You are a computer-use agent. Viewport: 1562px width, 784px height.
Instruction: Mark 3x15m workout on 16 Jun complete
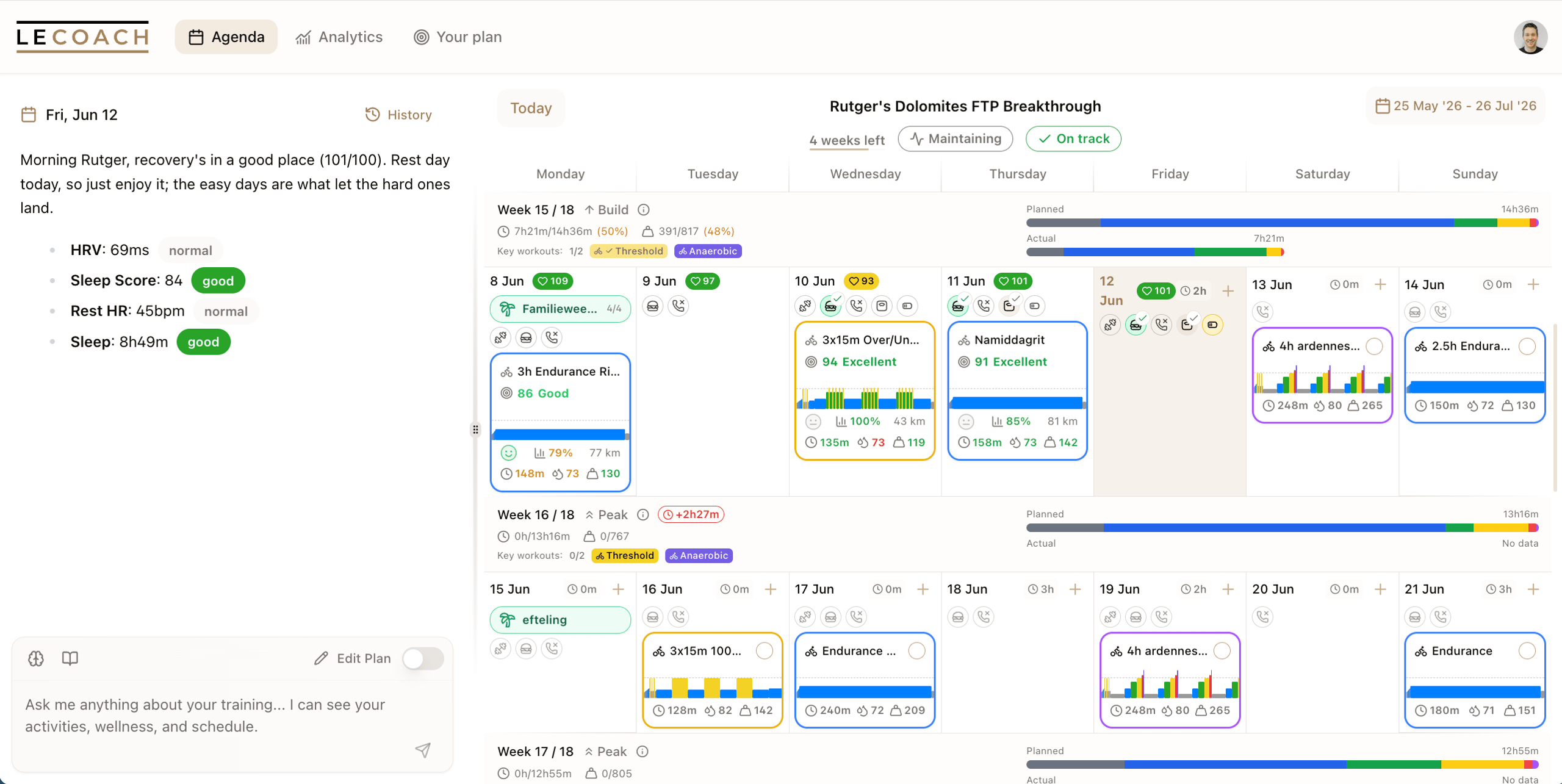(765, 651)
